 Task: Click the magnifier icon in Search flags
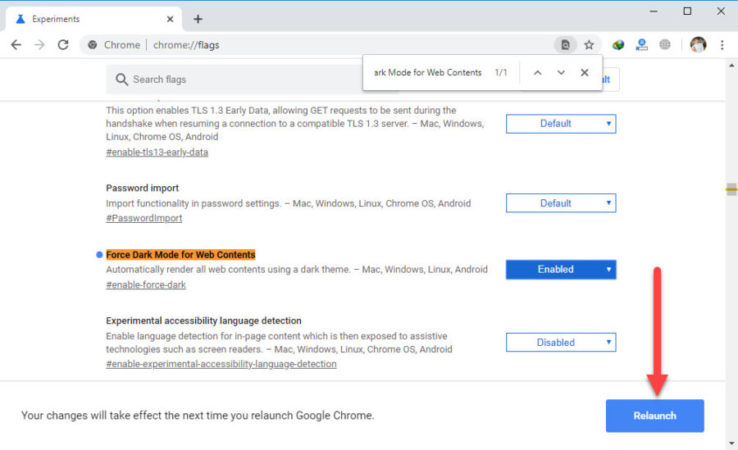[121, 79]
